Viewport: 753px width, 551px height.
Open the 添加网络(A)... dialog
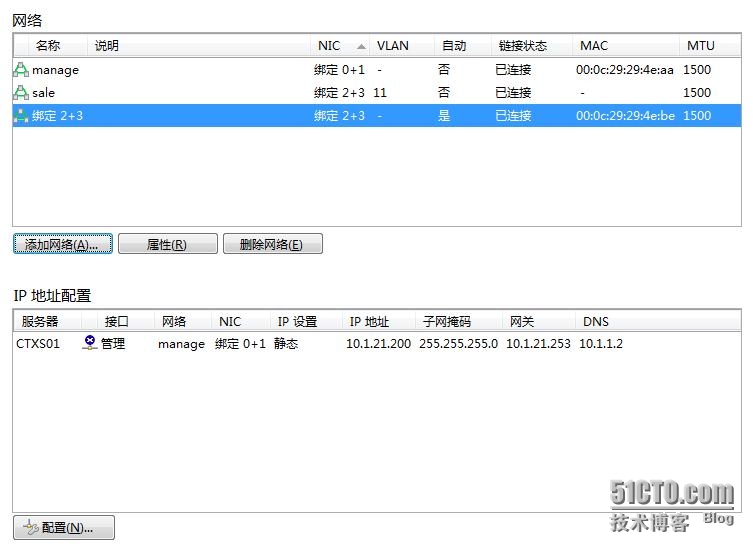tap(63, 244)
